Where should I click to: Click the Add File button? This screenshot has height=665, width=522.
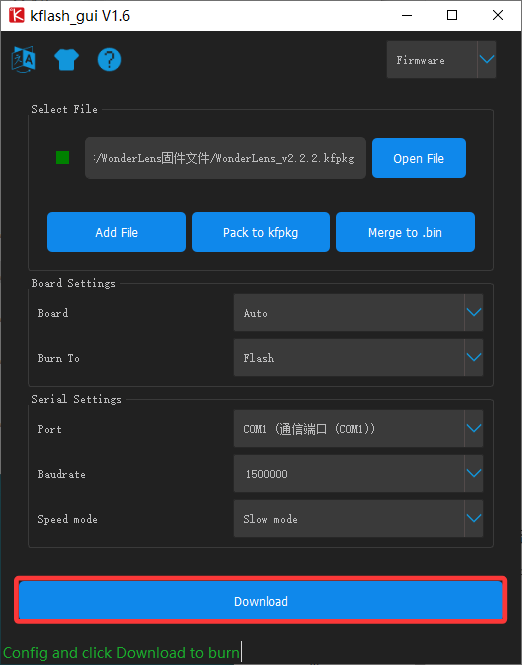point(116,232)
